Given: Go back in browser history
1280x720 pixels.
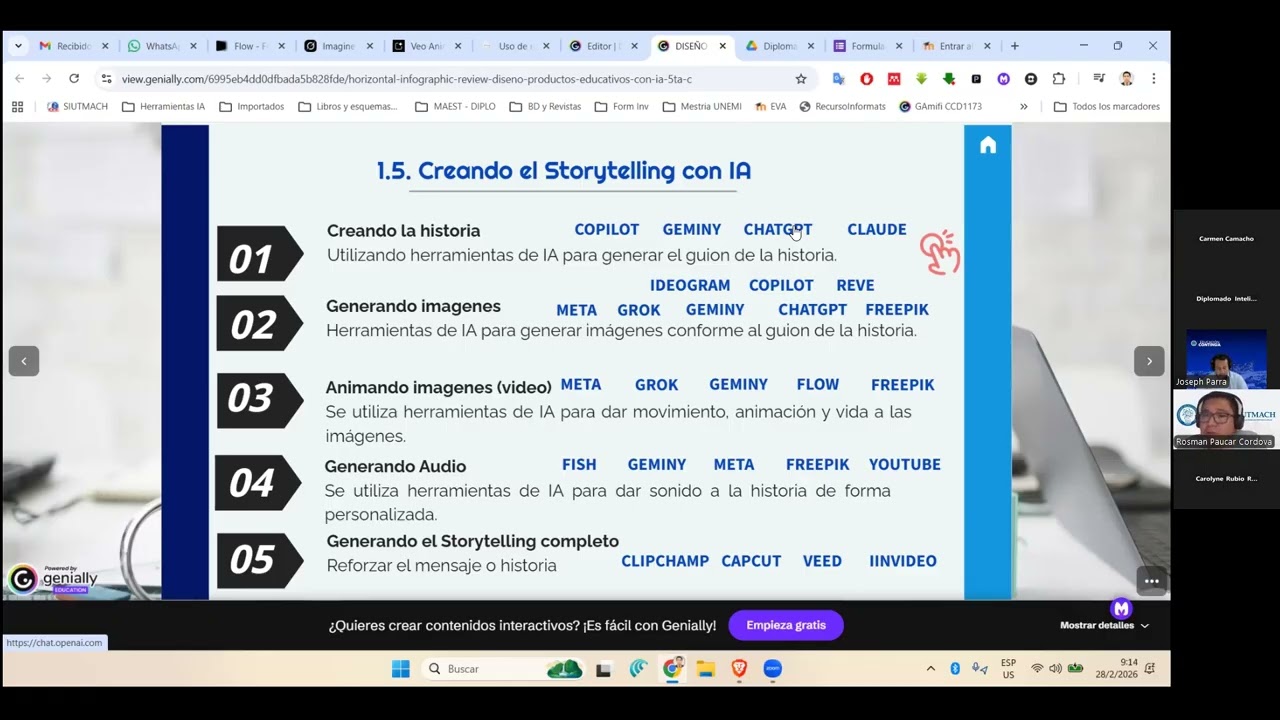Looking at the screenshot, I should pyautogui.click(x=19, y=78).
